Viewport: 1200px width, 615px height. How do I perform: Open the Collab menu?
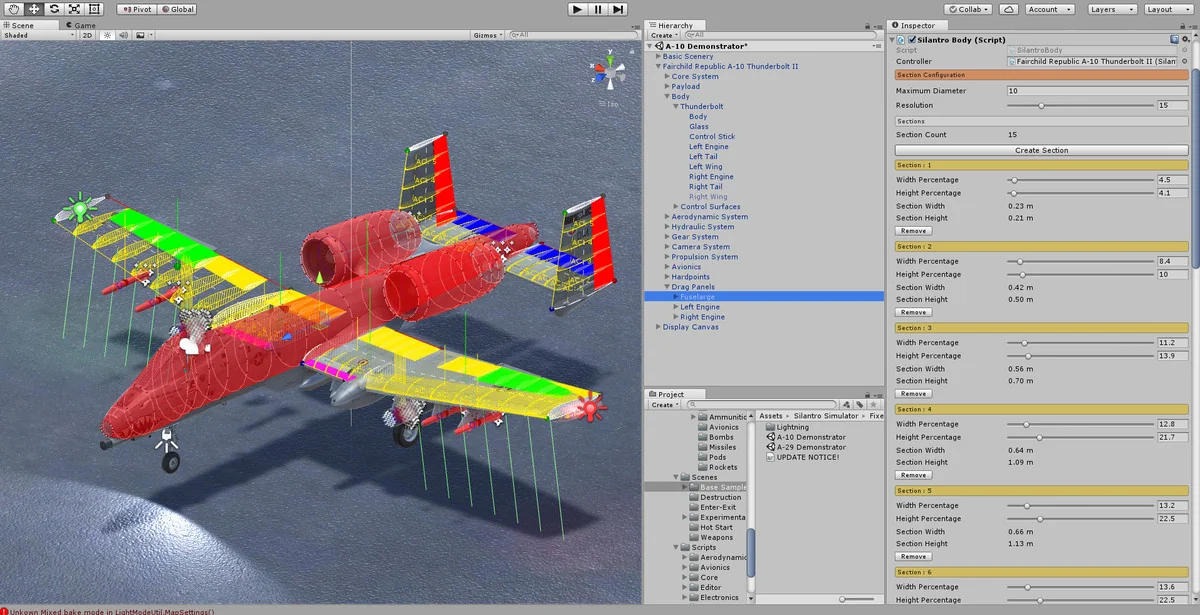[x=967, y=9]
